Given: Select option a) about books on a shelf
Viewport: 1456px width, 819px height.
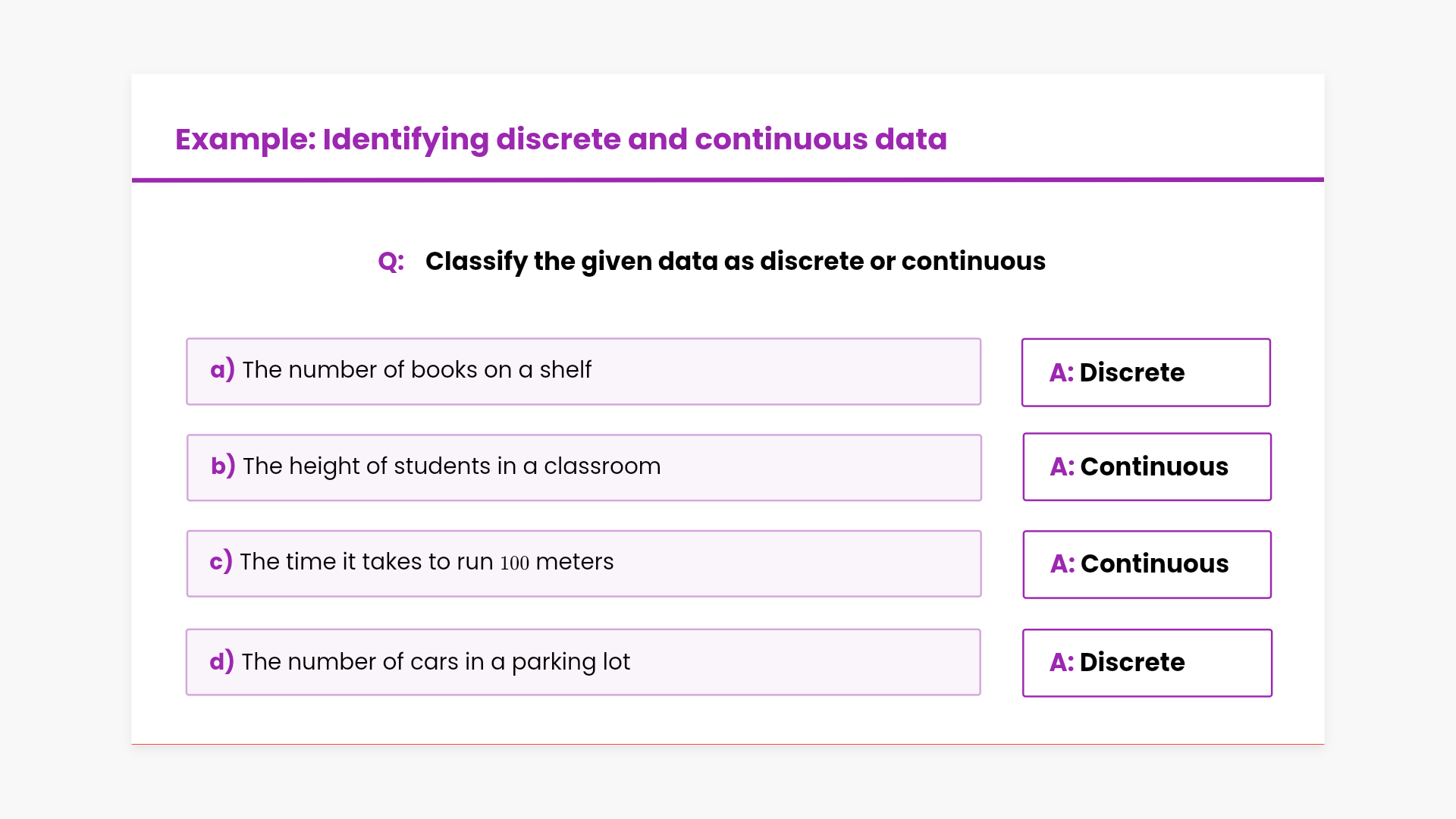Looking at the screenshot, I should [582, 372].
